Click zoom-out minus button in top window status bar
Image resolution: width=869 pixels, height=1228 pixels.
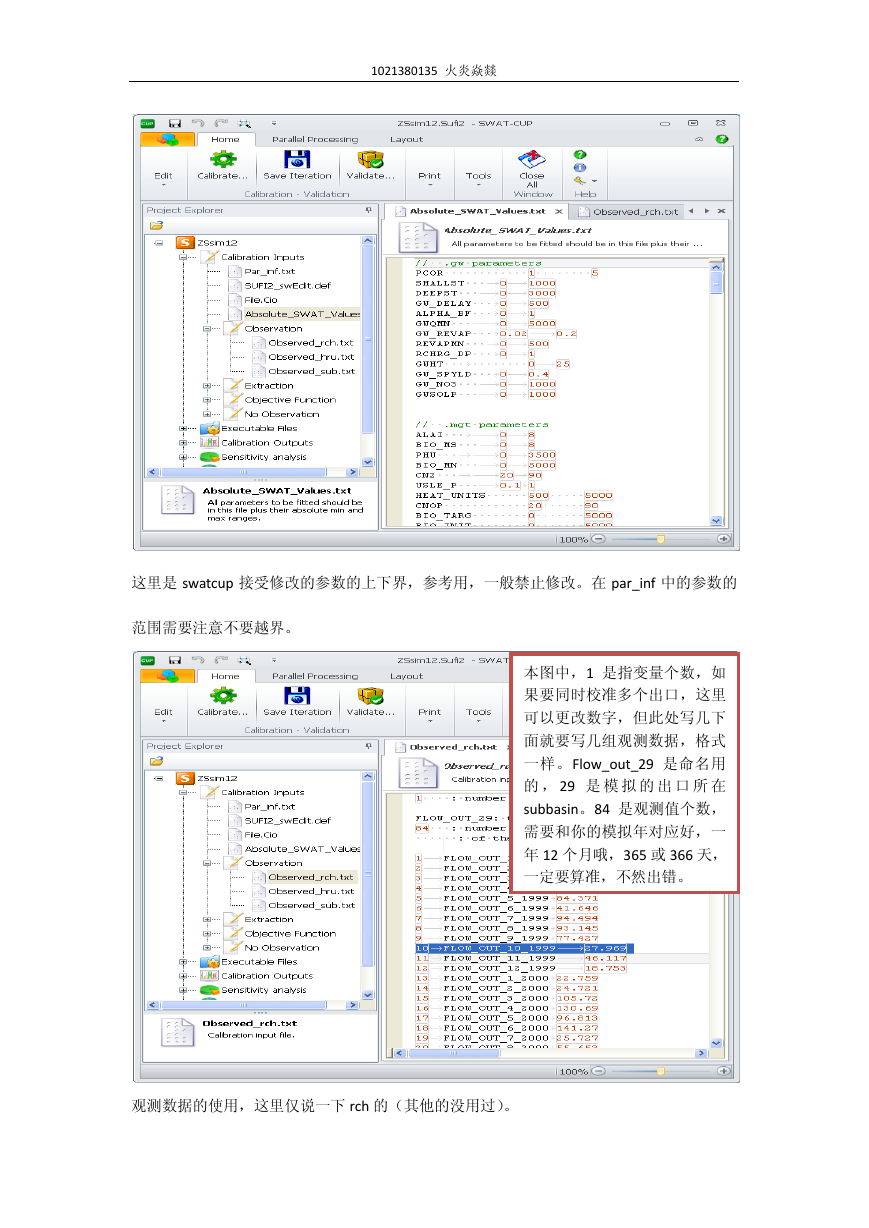pos(598,539)
